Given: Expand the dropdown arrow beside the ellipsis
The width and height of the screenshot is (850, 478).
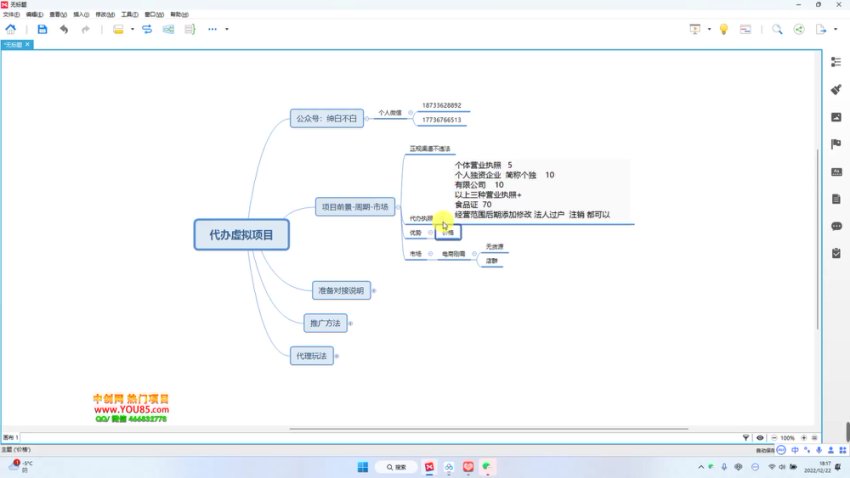Looking at the screenshot, I should 227,29.
